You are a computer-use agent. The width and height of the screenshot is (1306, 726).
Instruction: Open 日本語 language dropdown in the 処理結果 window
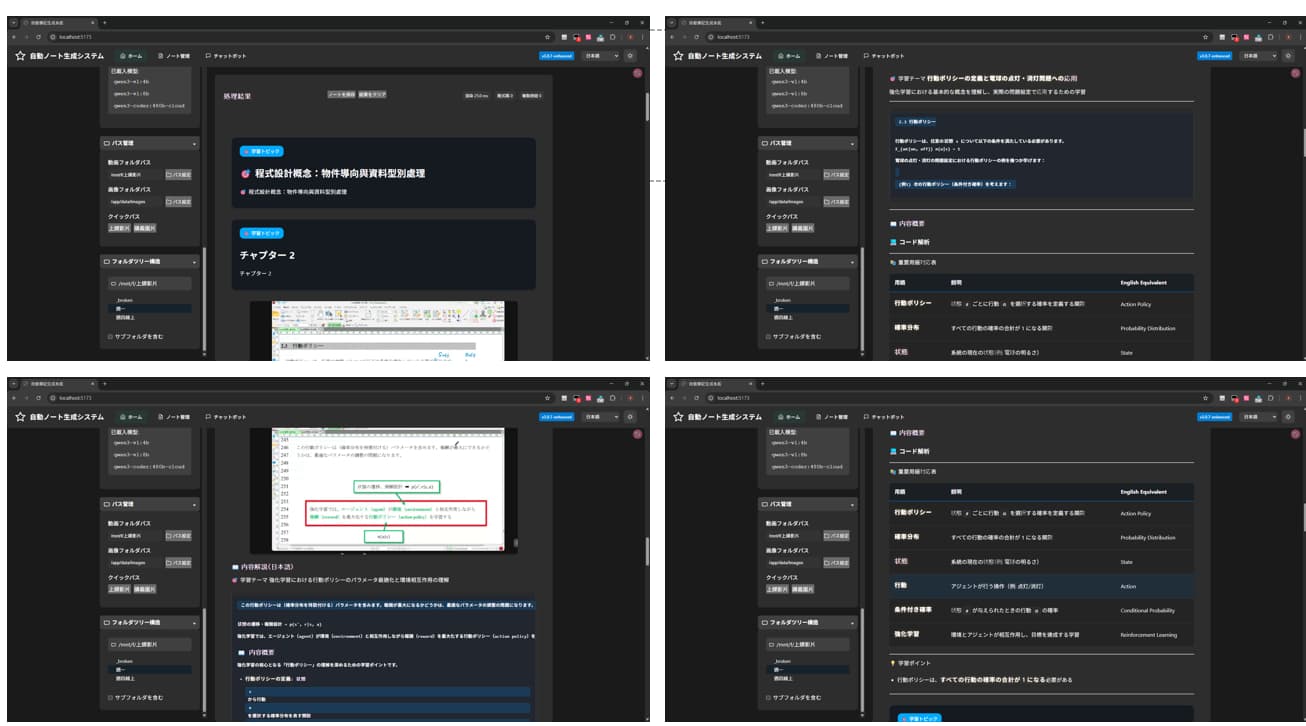point(600,56)
